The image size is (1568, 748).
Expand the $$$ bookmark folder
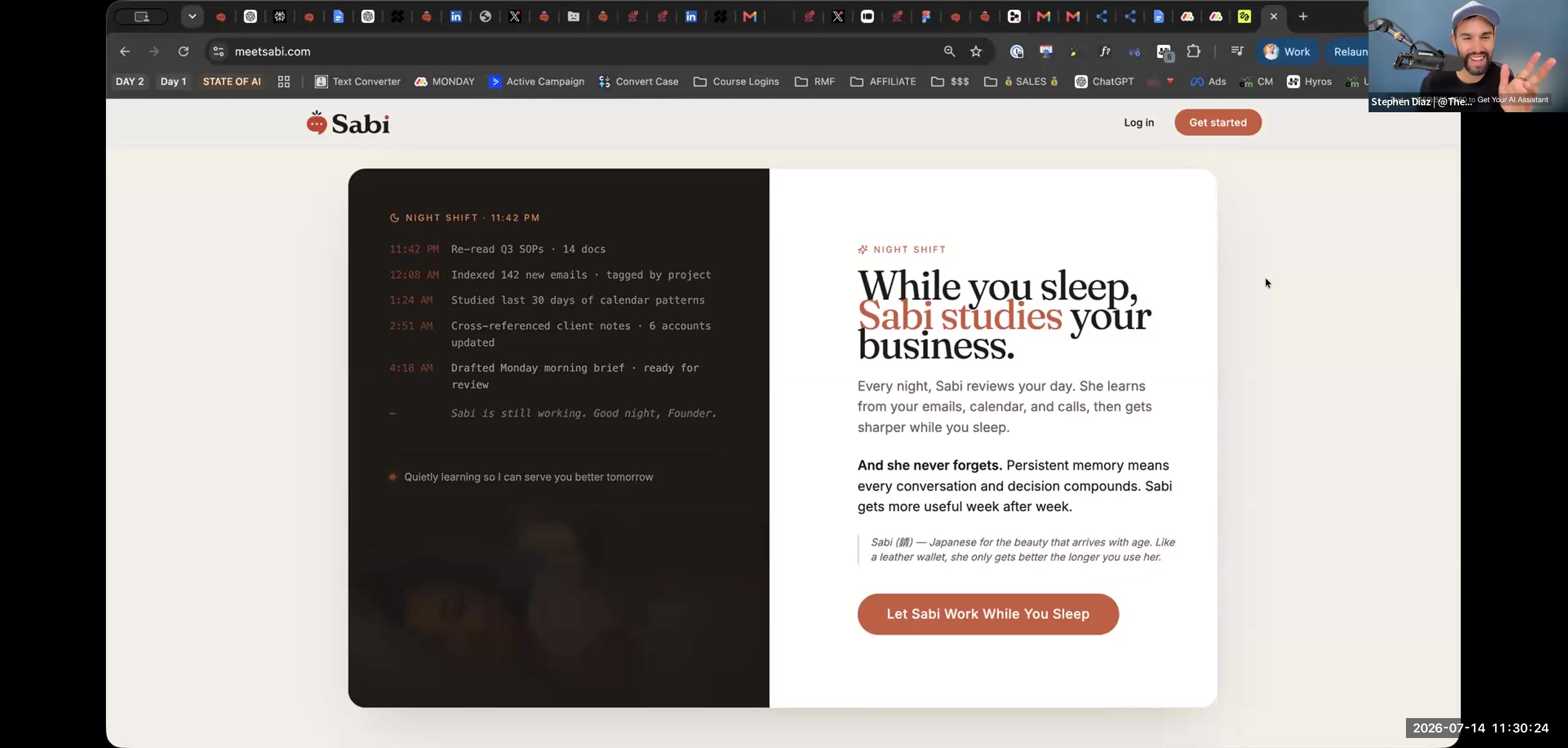(x=950, y=82)
